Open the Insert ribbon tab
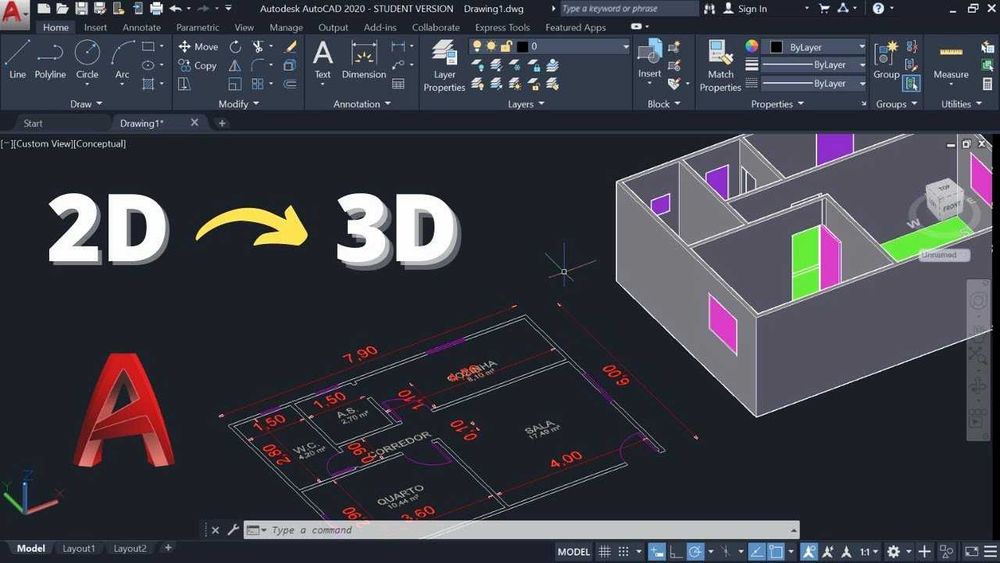 pyautogui.click(x=96, y=27)
